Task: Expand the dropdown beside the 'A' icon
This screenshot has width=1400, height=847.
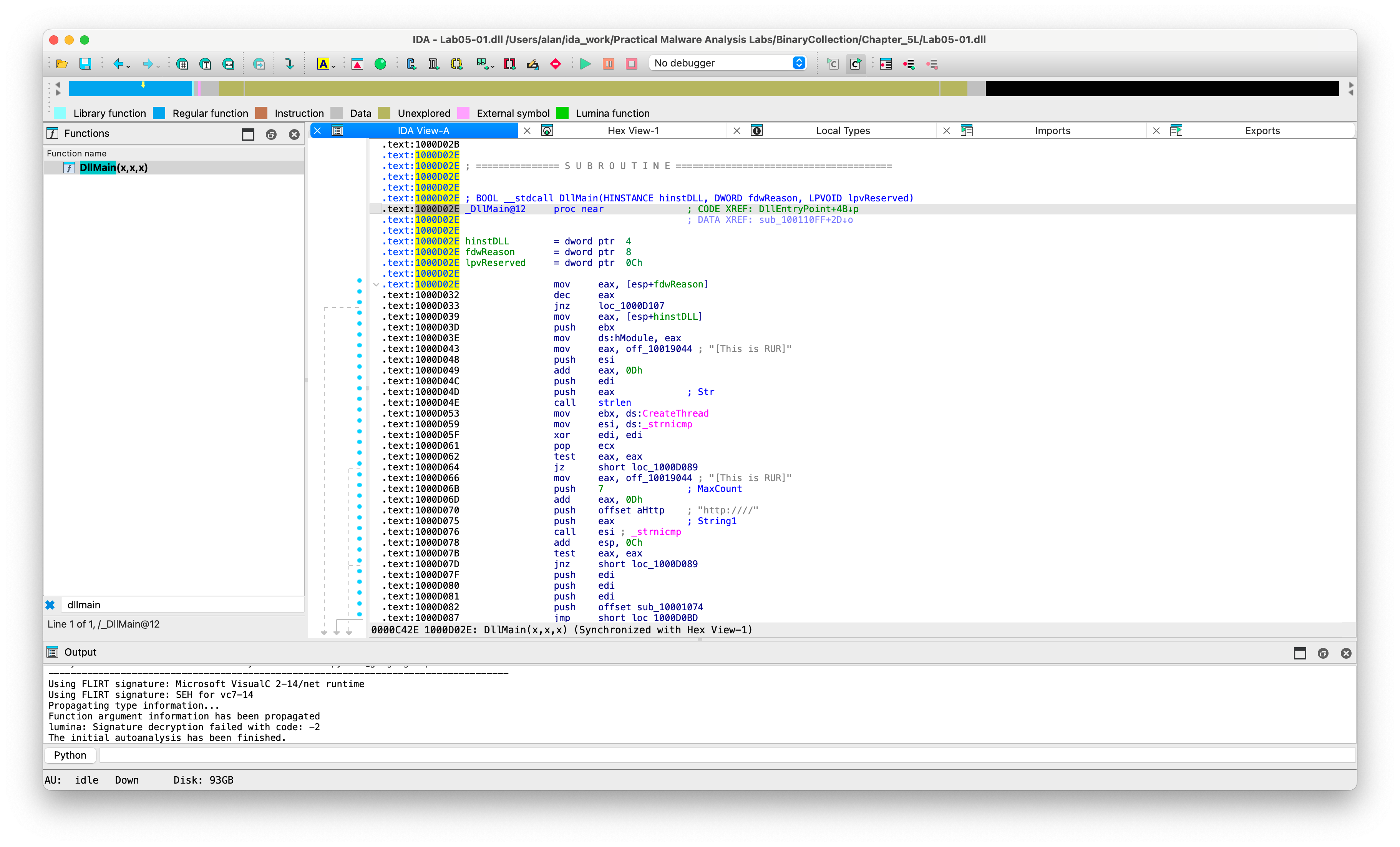Action: pyautogui.click(x=333, y=66)
